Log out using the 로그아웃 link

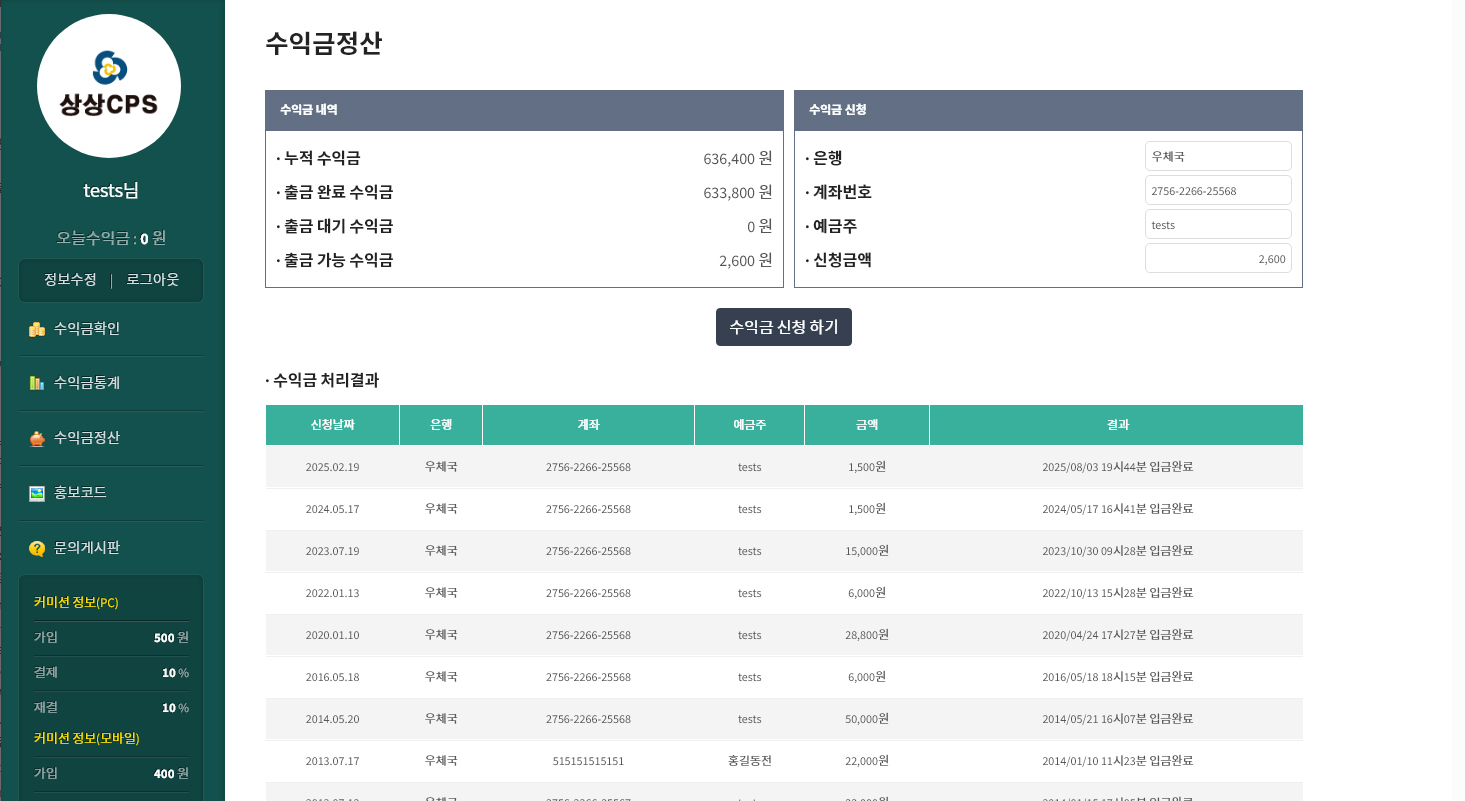point(152,280)
